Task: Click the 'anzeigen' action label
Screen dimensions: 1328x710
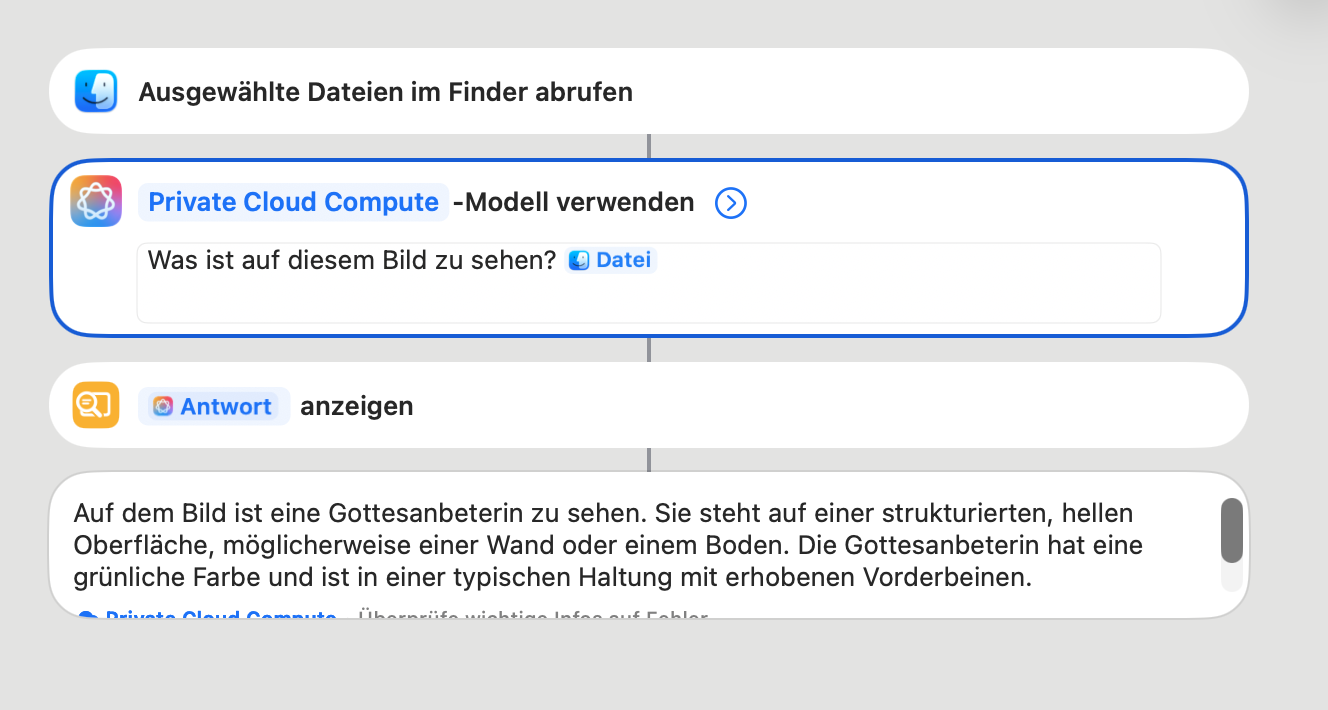Action: coord(357,406)
